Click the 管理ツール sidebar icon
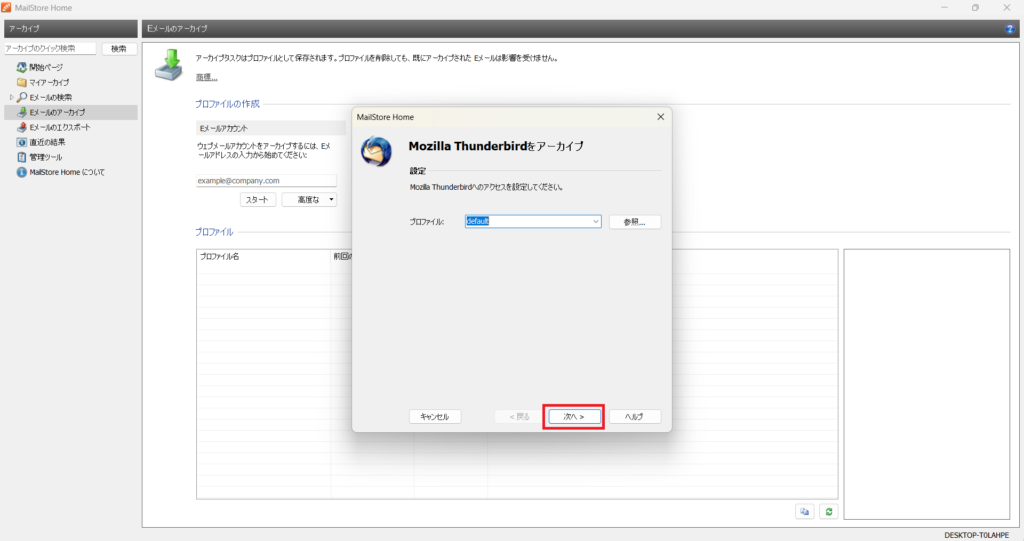 click(x=22, y=157)
